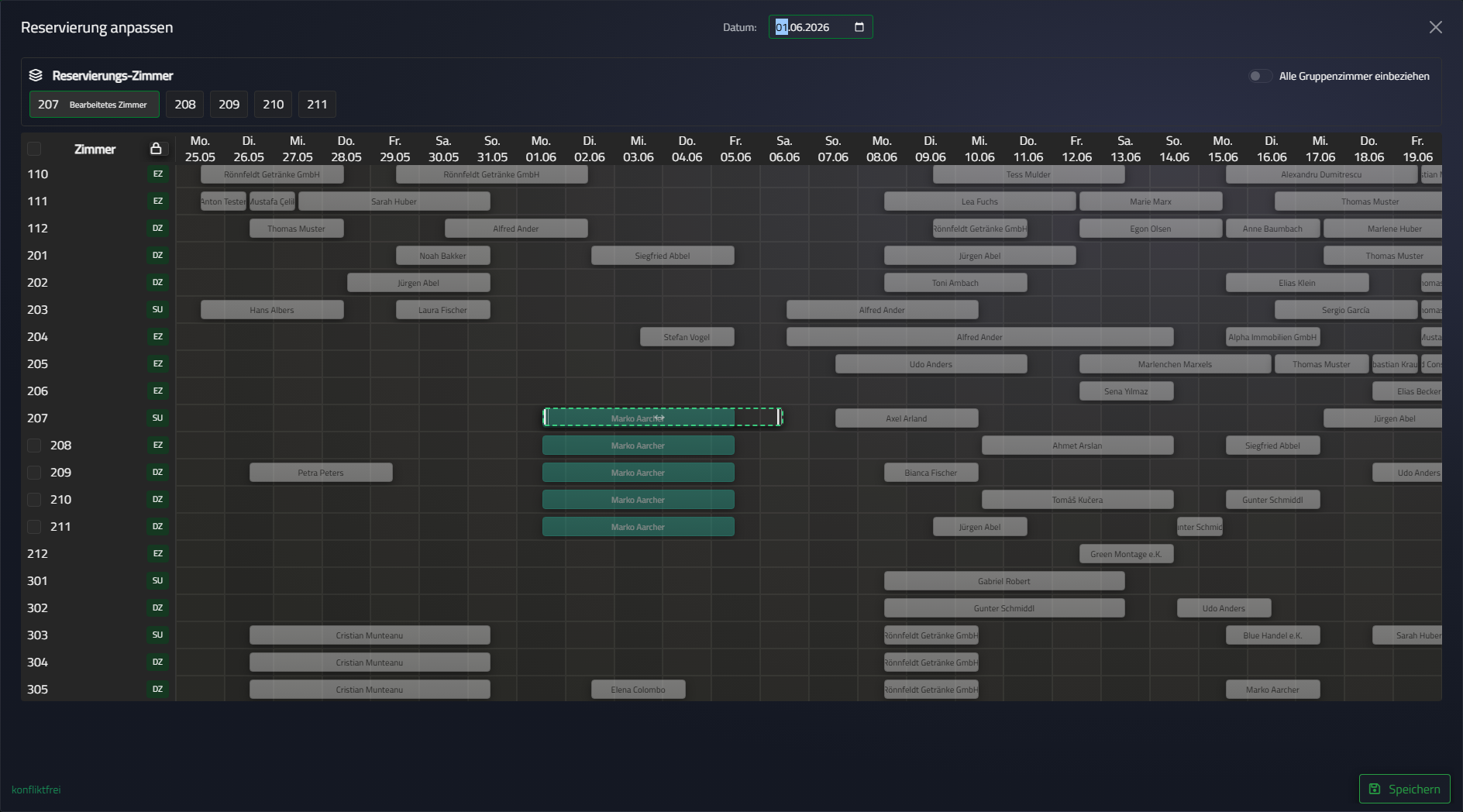Click the SU badge of room 301

(157, 581)
